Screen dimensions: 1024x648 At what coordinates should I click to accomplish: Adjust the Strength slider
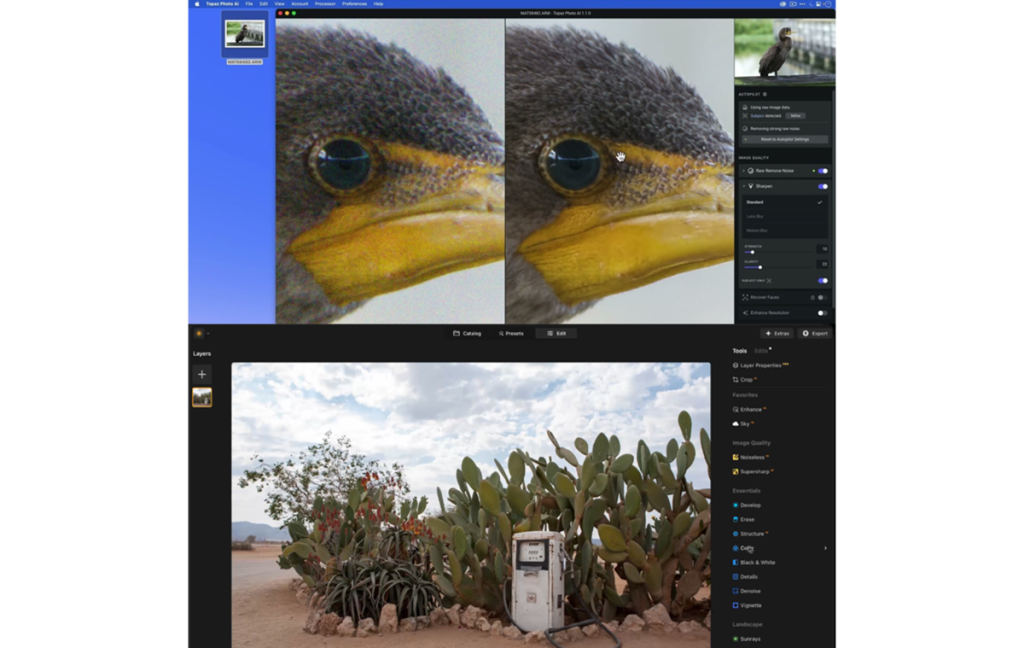(x=752, y=251)
